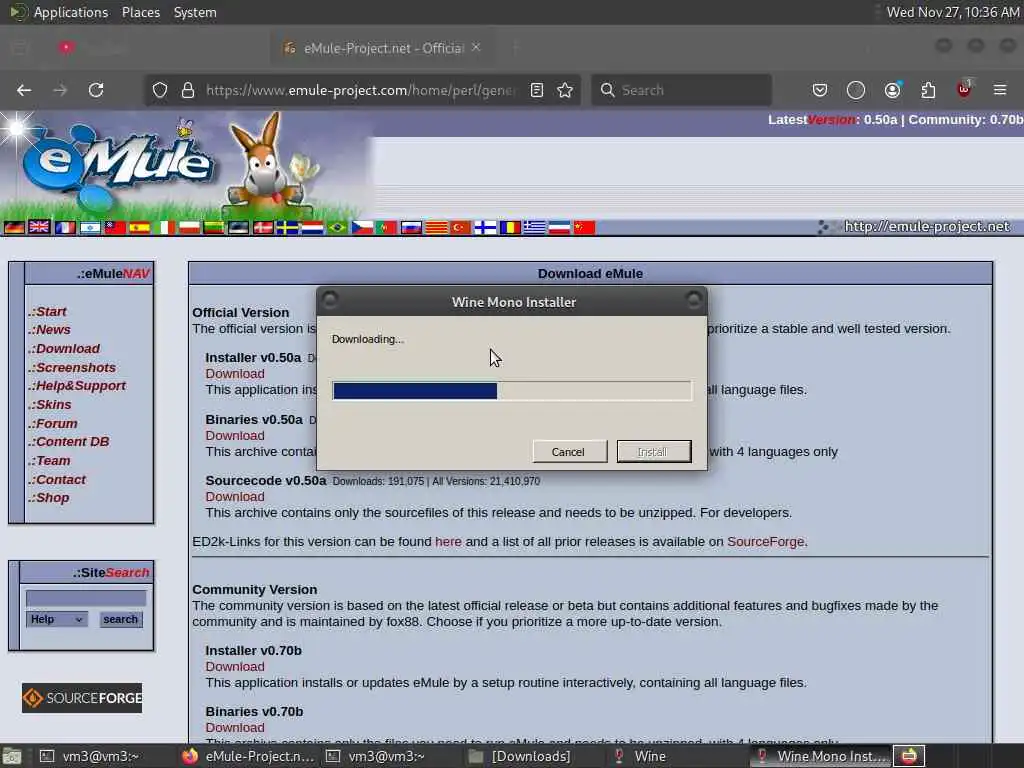Open the ED2k-Links 'here' link

tap(448, 542)
